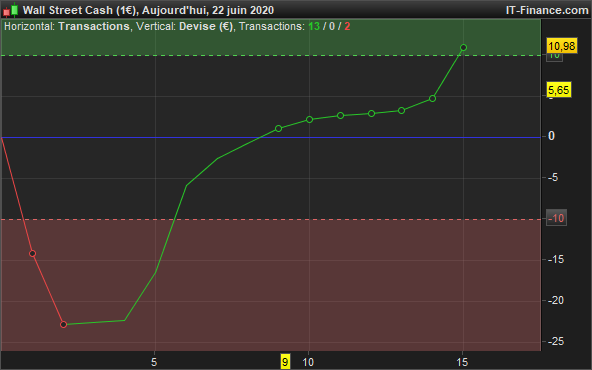Click the -25 axis value label

coord(555,341)
